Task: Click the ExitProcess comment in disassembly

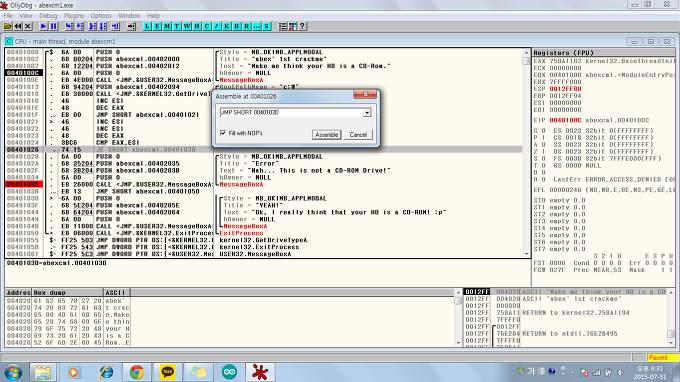Action: point(241,233)
